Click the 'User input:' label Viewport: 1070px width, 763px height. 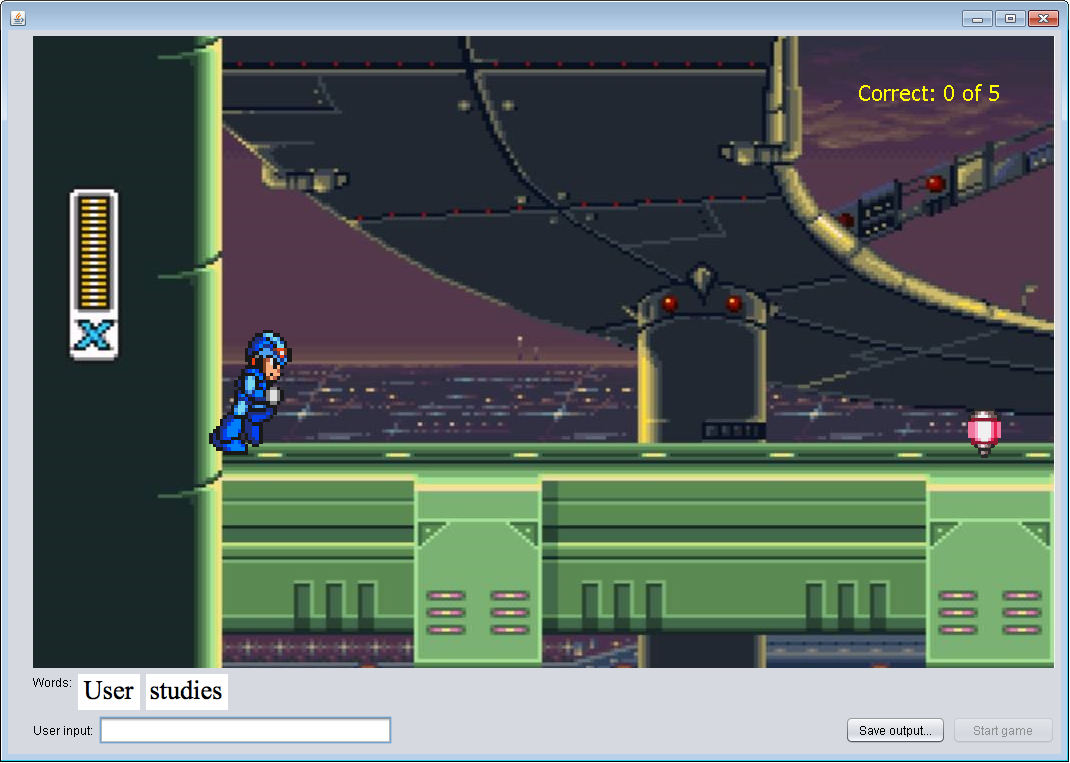click(x=63, y=730)
